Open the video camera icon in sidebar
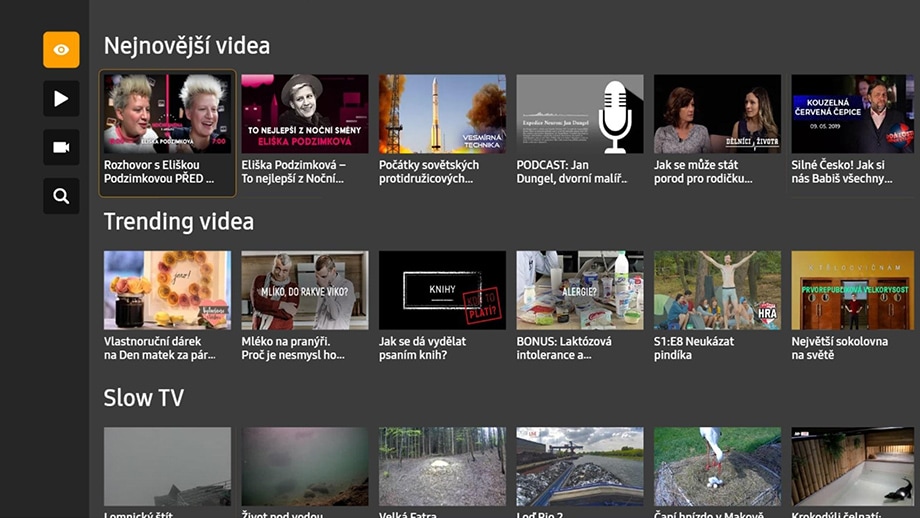This screenshot has width=920, height=518. click(61, 147)
